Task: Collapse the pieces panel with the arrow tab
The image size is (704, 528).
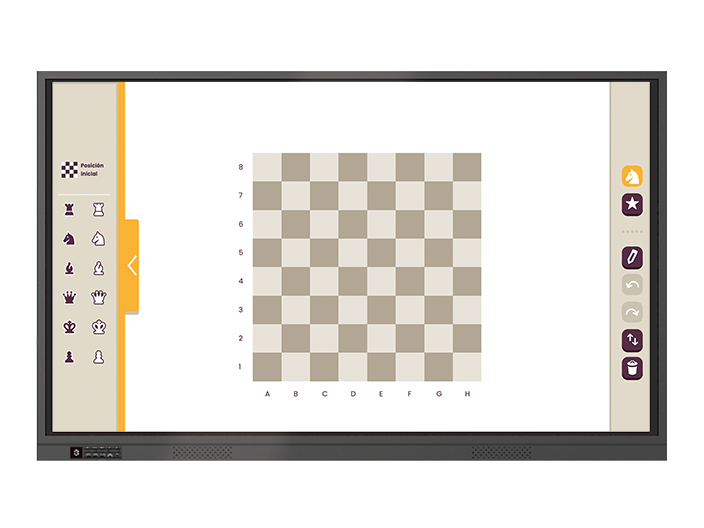Action: tap(132, 266)
